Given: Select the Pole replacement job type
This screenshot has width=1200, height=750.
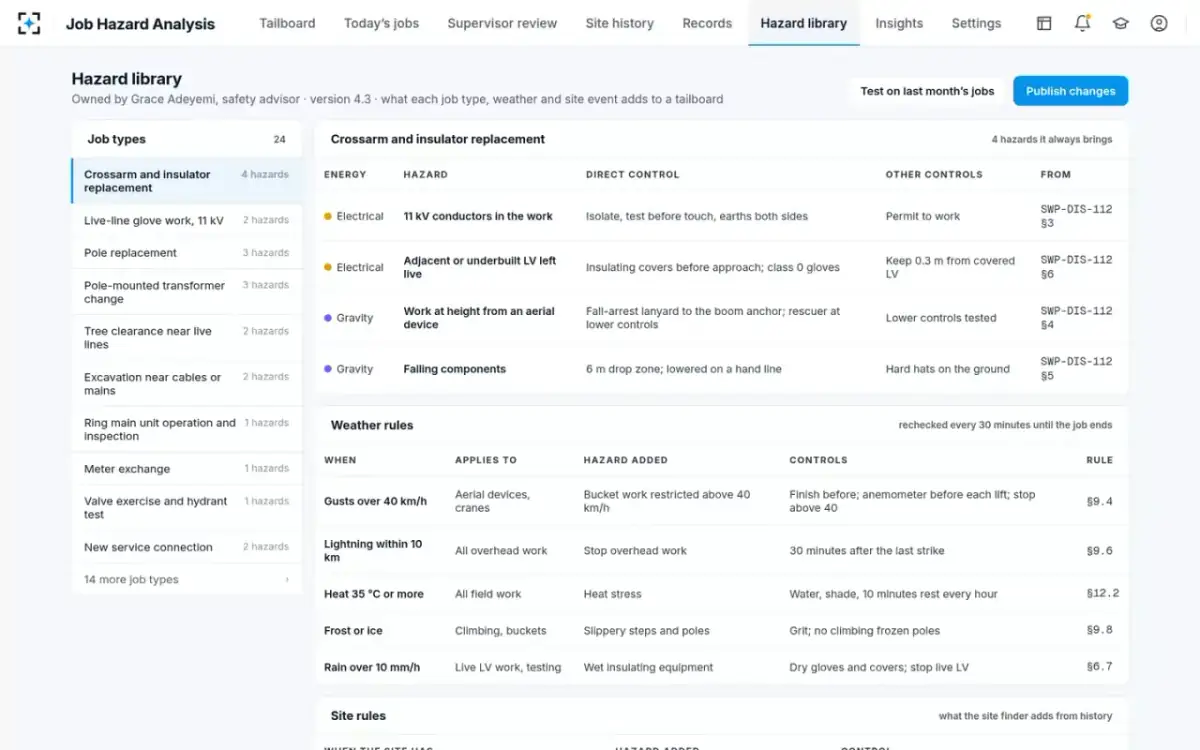Looking at the screenshot, I should point(186,253).
